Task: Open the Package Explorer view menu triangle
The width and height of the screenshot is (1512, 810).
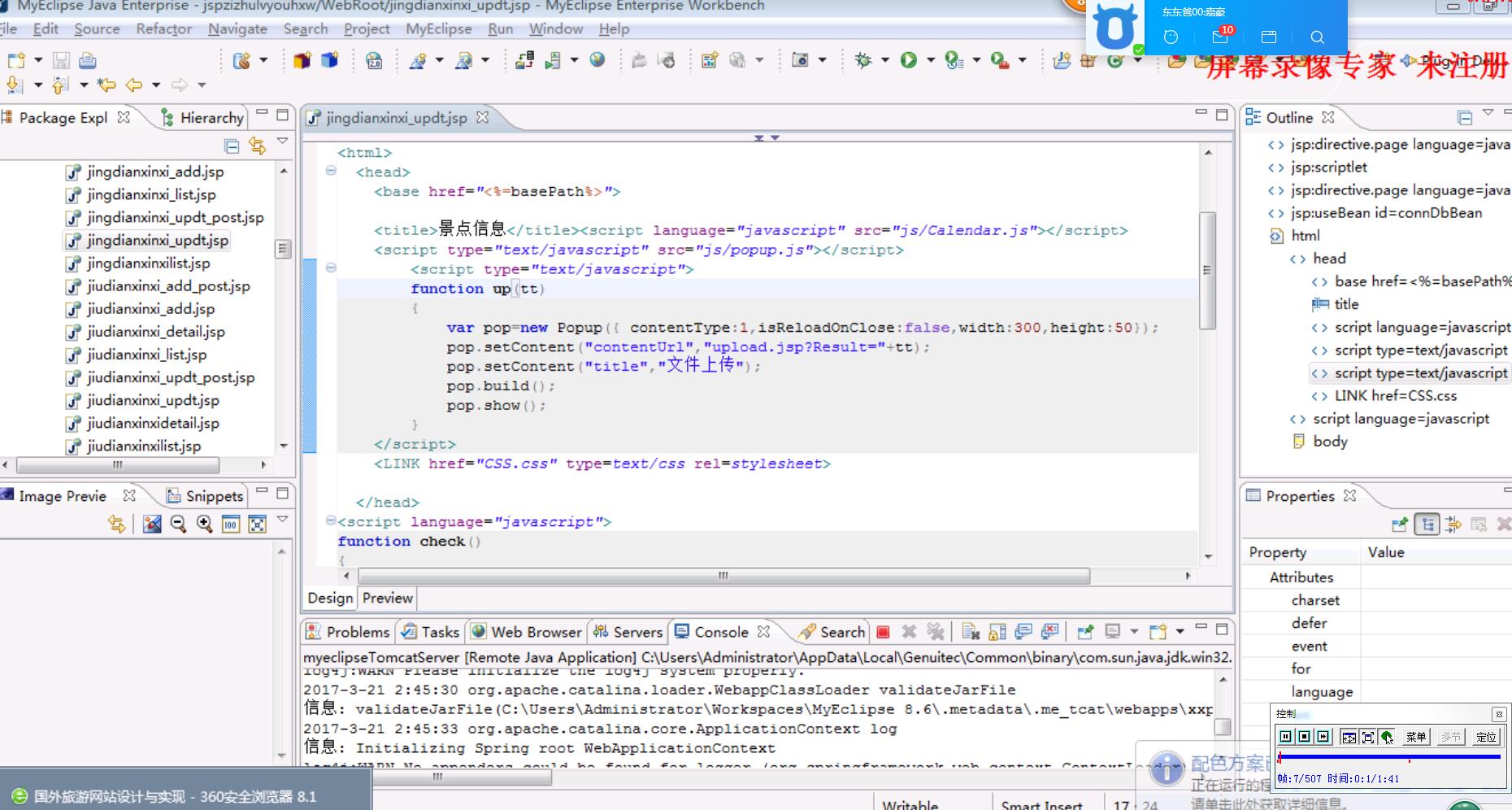Action: point(283,142)
